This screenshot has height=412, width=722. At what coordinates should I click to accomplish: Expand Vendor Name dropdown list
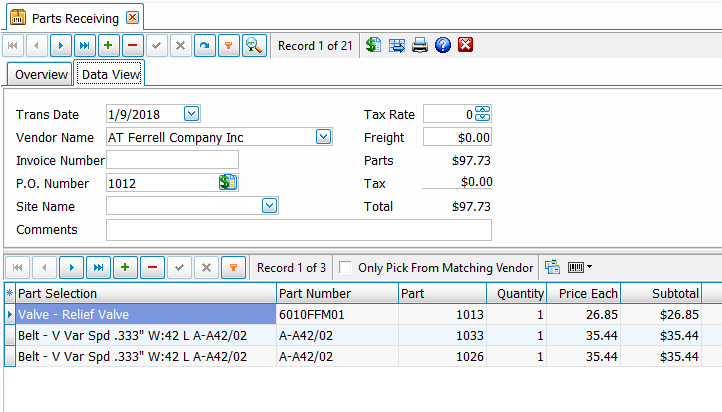(323, 136)
